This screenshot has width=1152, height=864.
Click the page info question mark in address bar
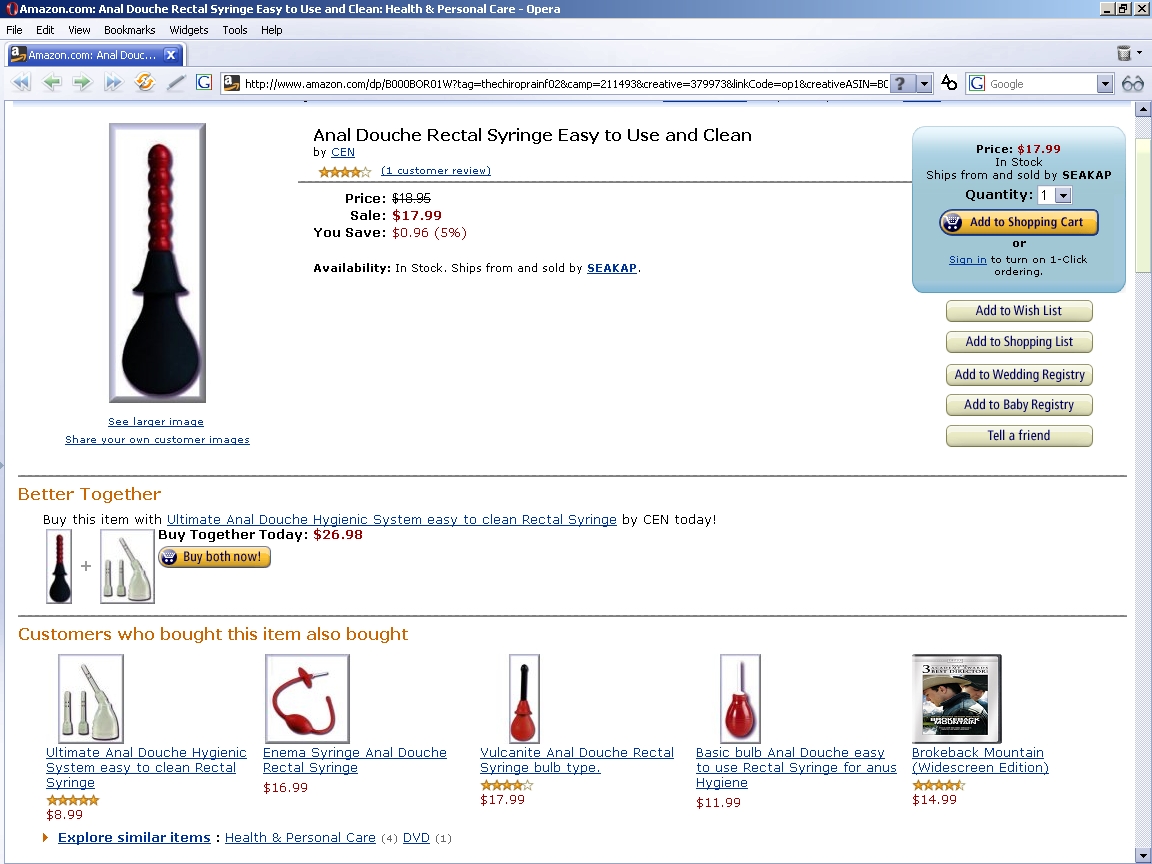pyautogui.click(x=902, y=84)
